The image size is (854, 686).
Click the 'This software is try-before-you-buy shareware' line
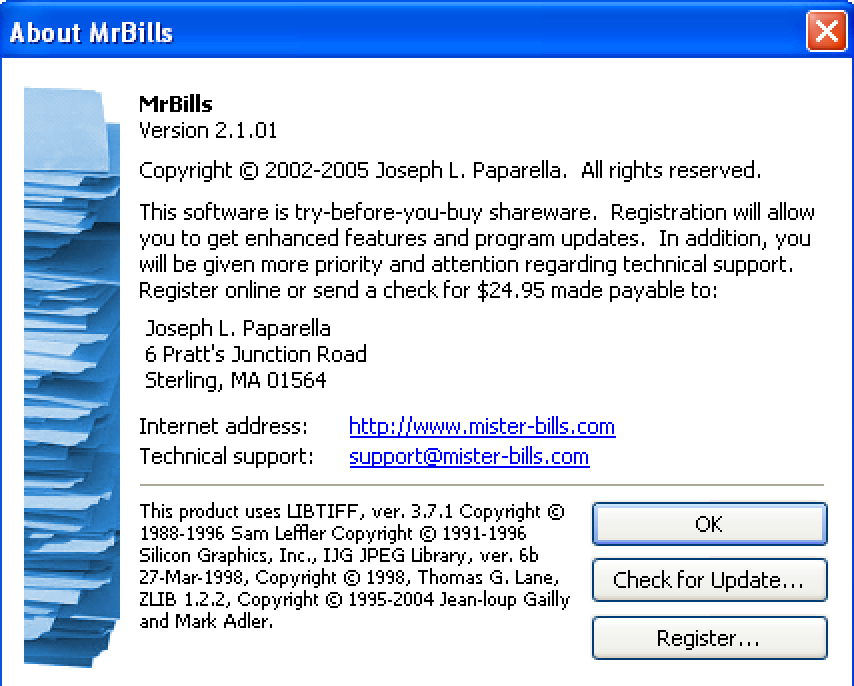click(x=477, y=212)
